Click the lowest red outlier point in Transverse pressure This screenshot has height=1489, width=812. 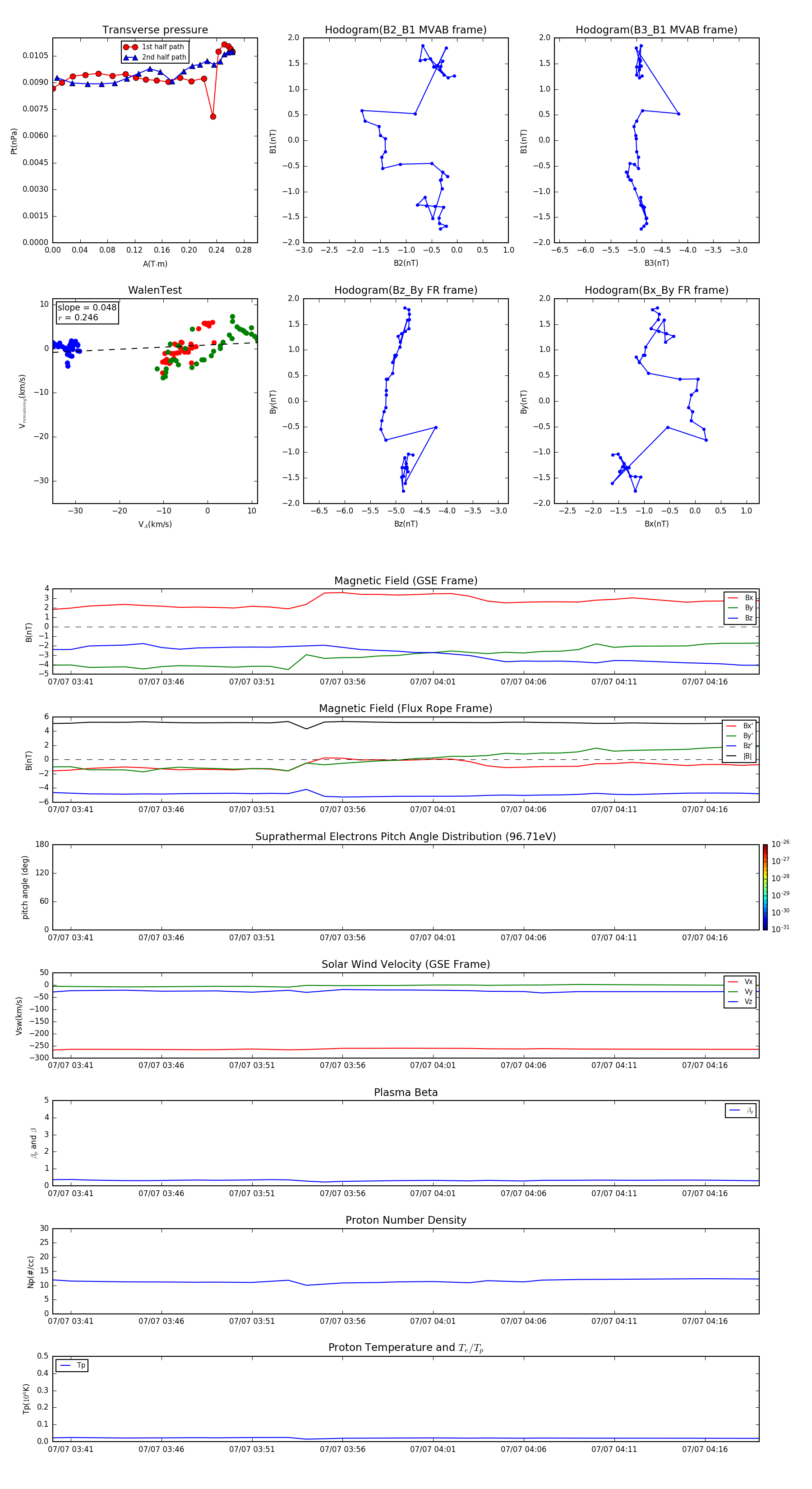(212, 117)
